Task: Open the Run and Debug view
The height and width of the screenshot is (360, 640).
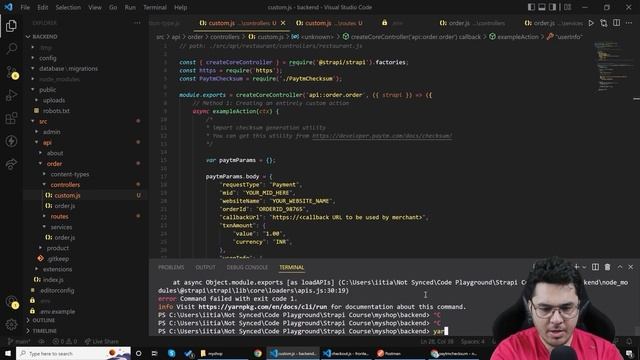Action: pyautogui.click(x=11, y=95)
